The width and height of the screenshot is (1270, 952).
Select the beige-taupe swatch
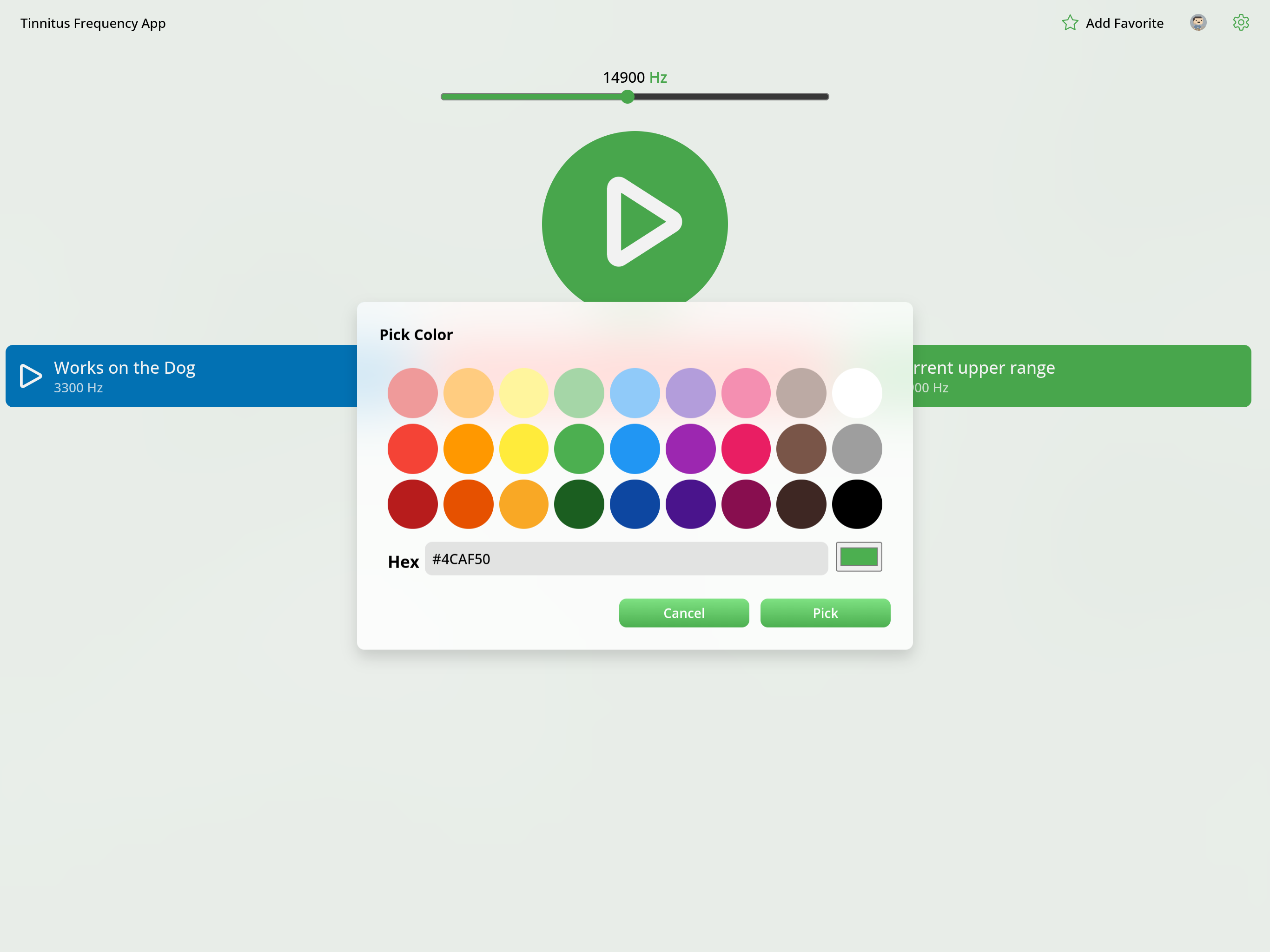(801, 393)
